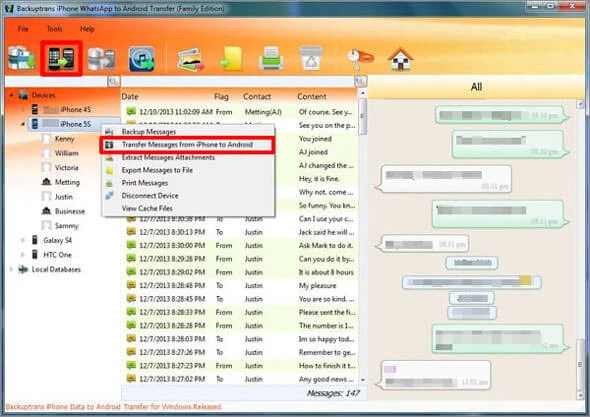Open the Backuptrans Windows Released link
This screenshot has height=417, width=590.
point(114,406)
